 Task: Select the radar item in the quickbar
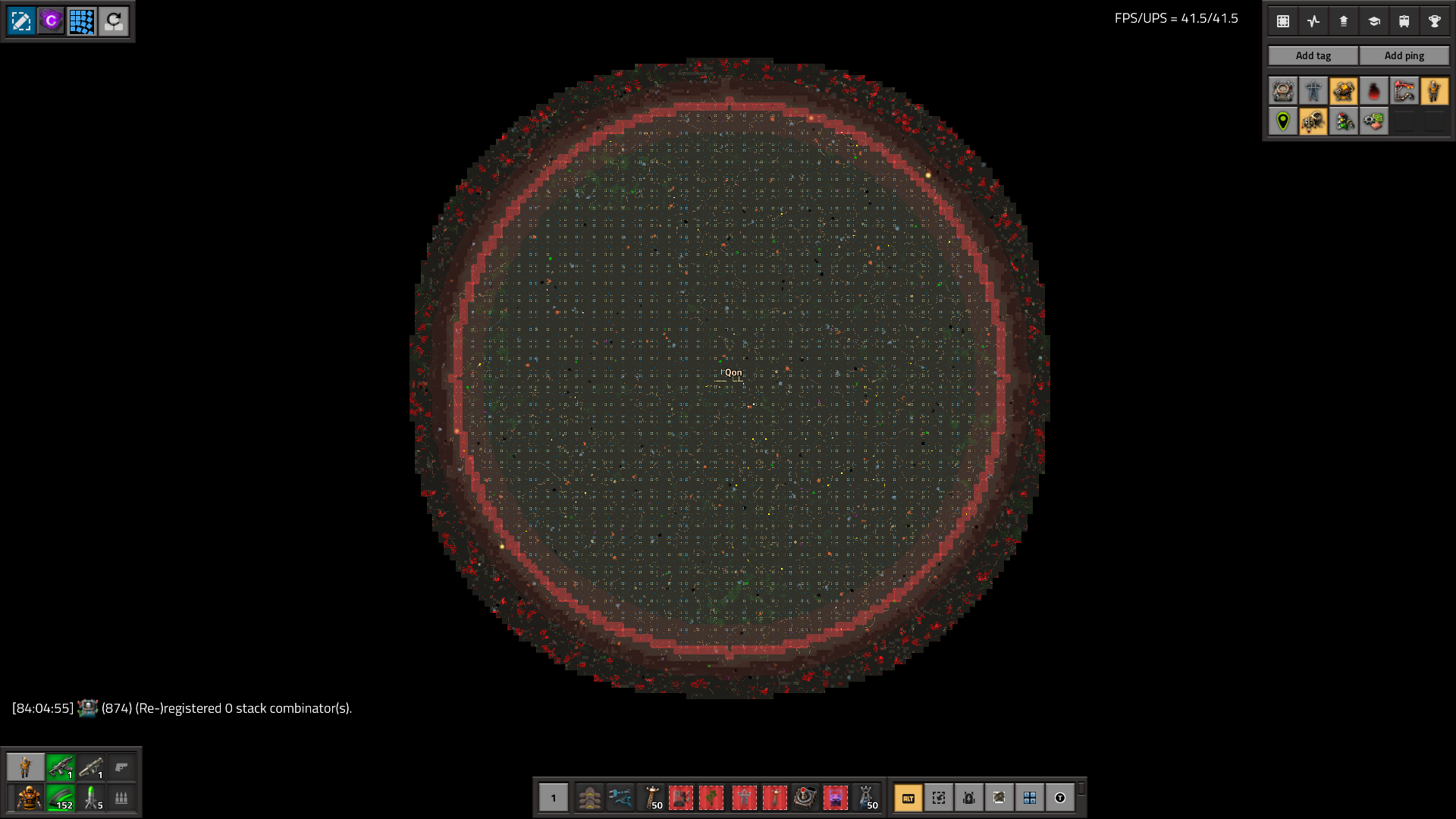[805, 798]
